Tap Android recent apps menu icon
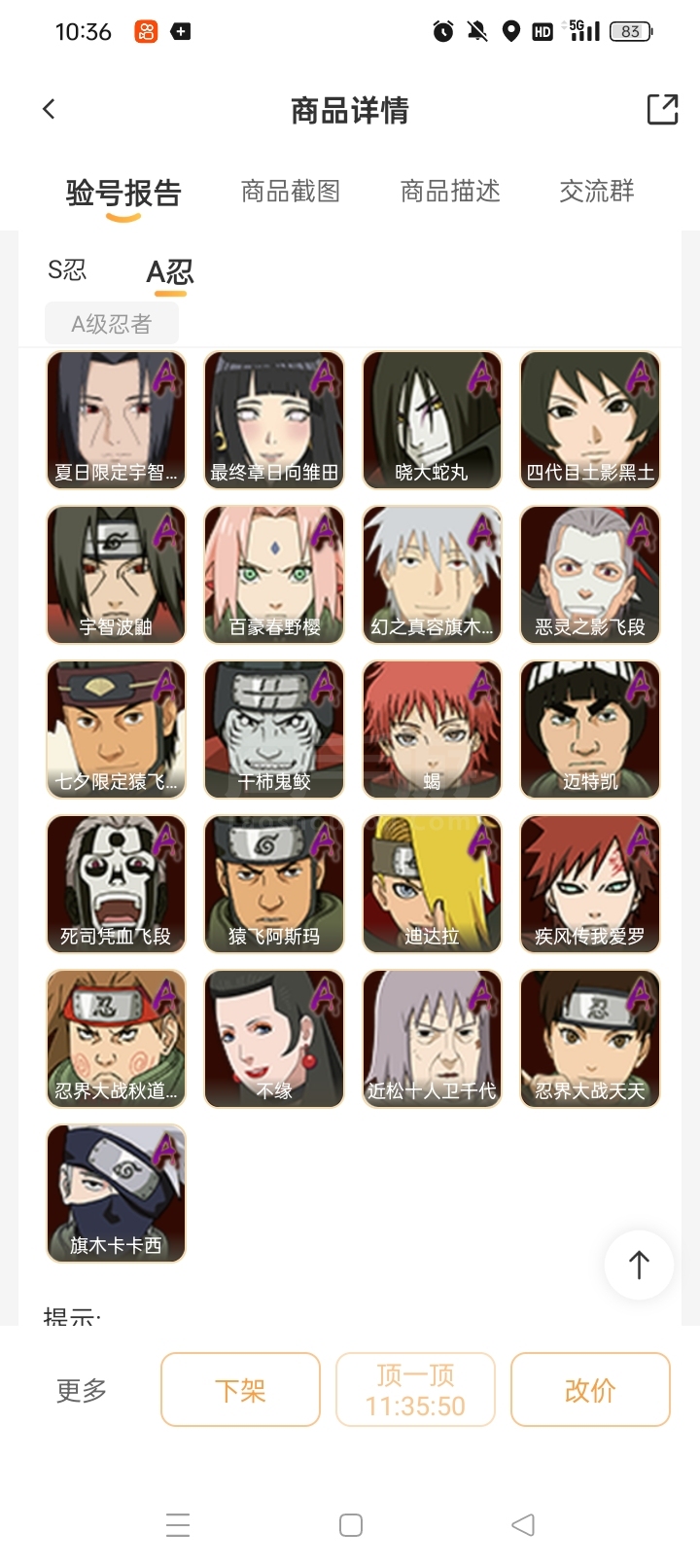 (178, 1524)
